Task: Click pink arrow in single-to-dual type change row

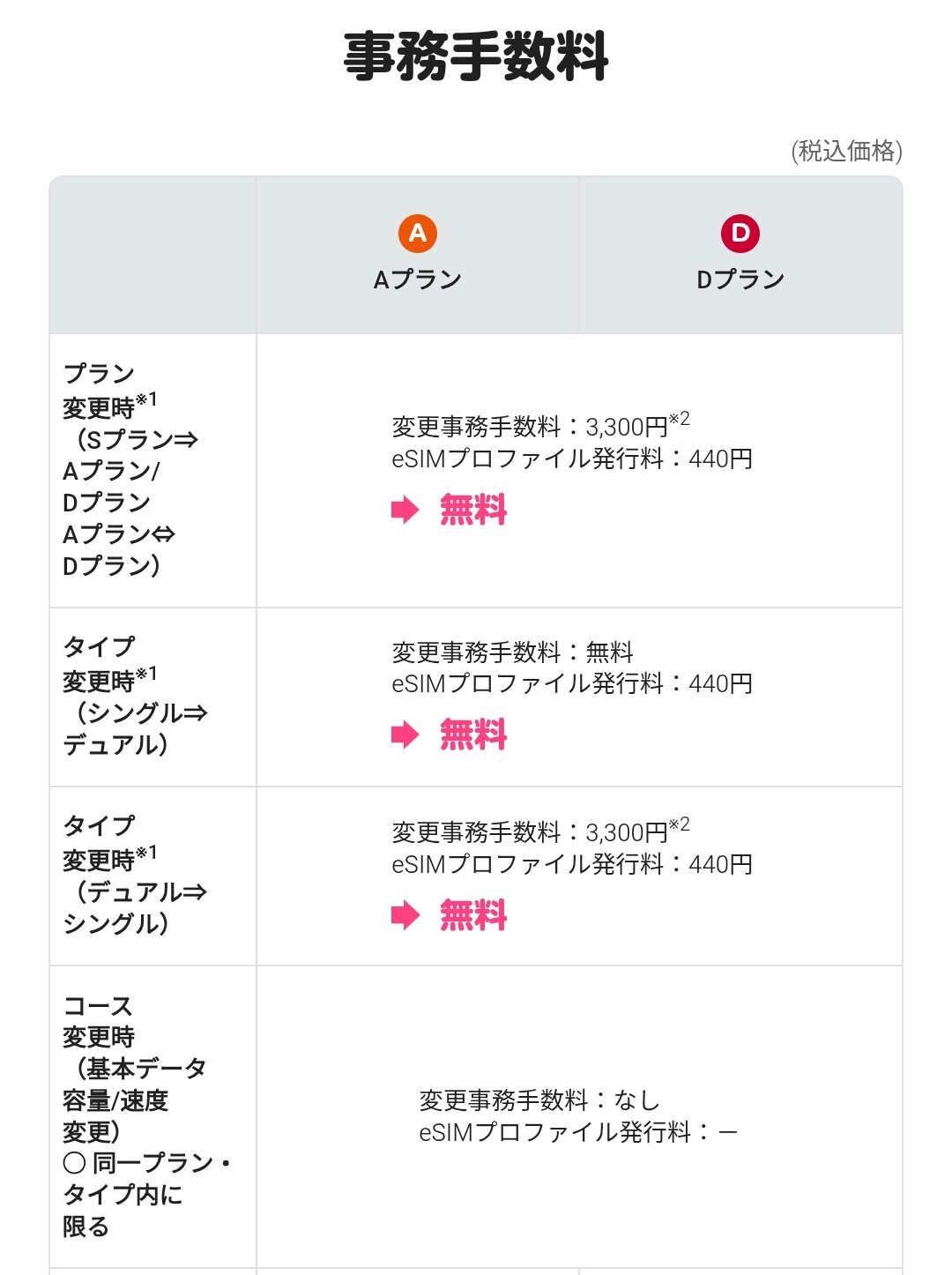Action: [405, 734]
